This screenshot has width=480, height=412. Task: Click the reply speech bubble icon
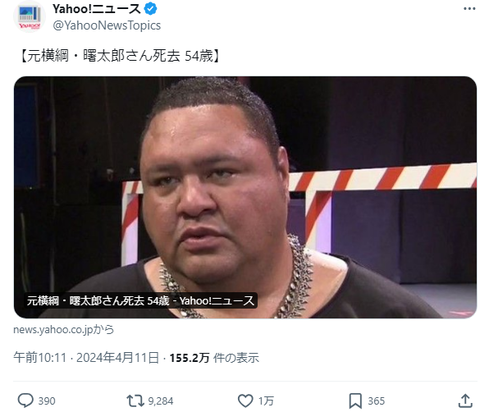25,401
